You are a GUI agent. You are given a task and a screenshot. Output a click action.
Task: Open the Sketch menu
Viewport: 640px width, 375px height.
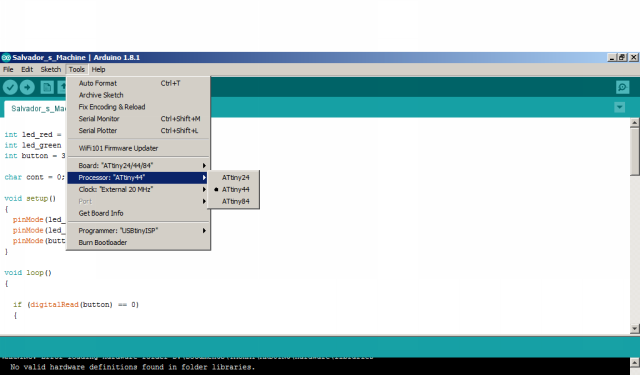[51, 69]
